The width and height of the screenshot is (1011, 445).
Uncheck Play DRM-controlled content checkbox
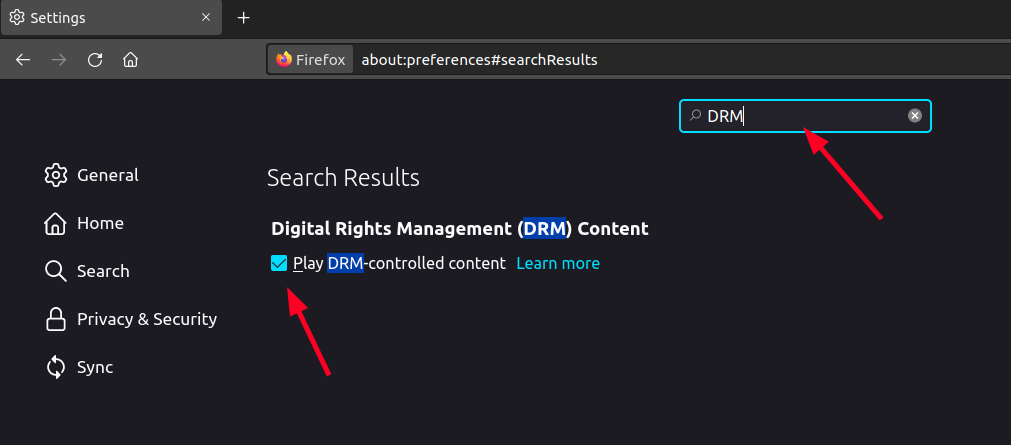click(279, 263)
